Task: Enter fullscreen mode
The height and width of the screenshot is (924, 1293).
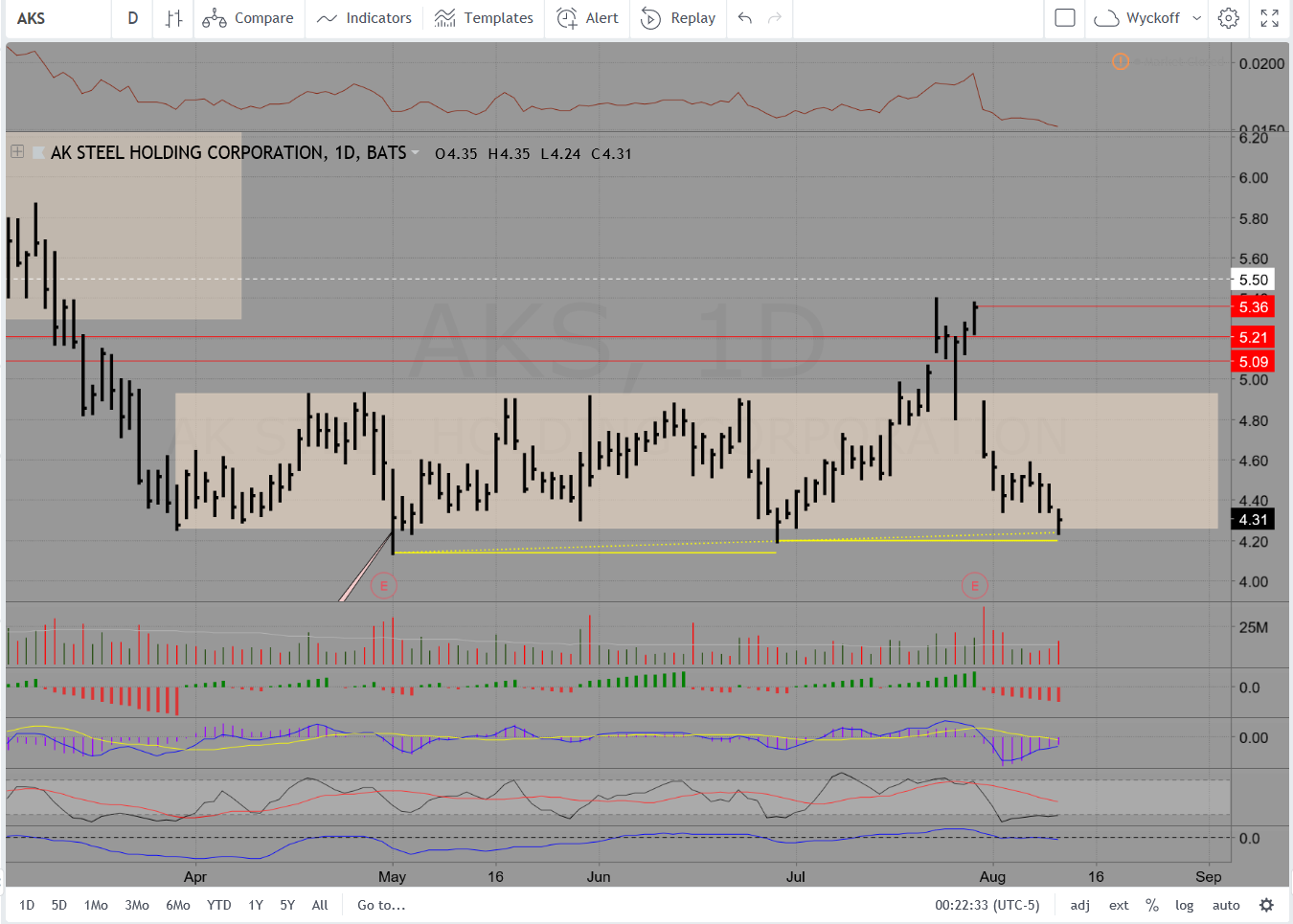Action: 1270,18
